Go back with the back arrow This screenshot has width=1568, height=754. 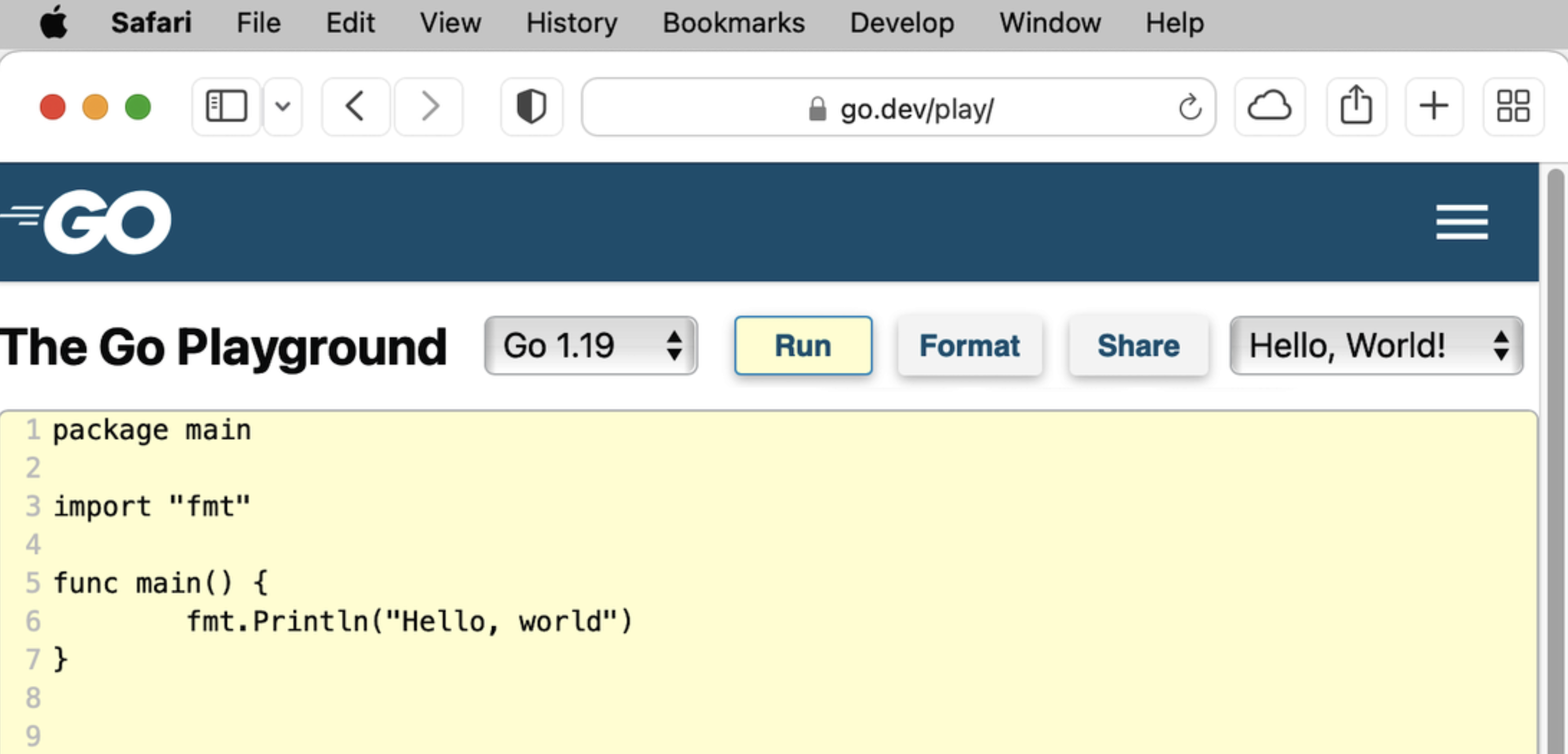tap(356, 106)
